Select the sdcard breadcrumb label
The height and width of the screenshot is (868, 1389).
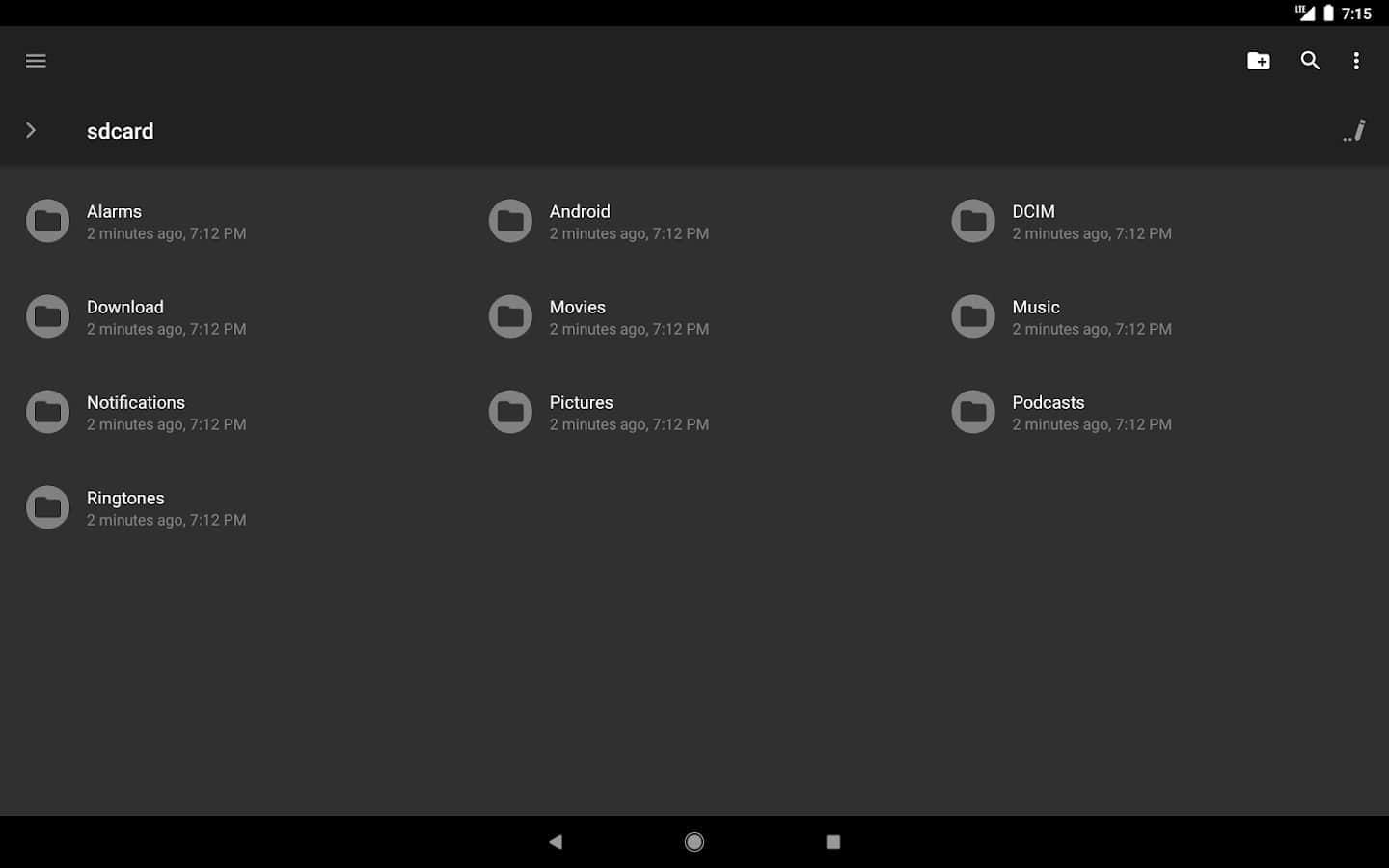(120, 131)
